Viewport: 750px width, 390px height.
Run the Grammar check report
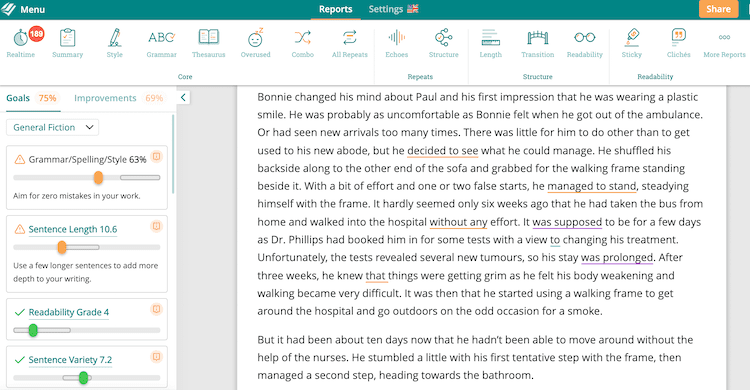161,43
